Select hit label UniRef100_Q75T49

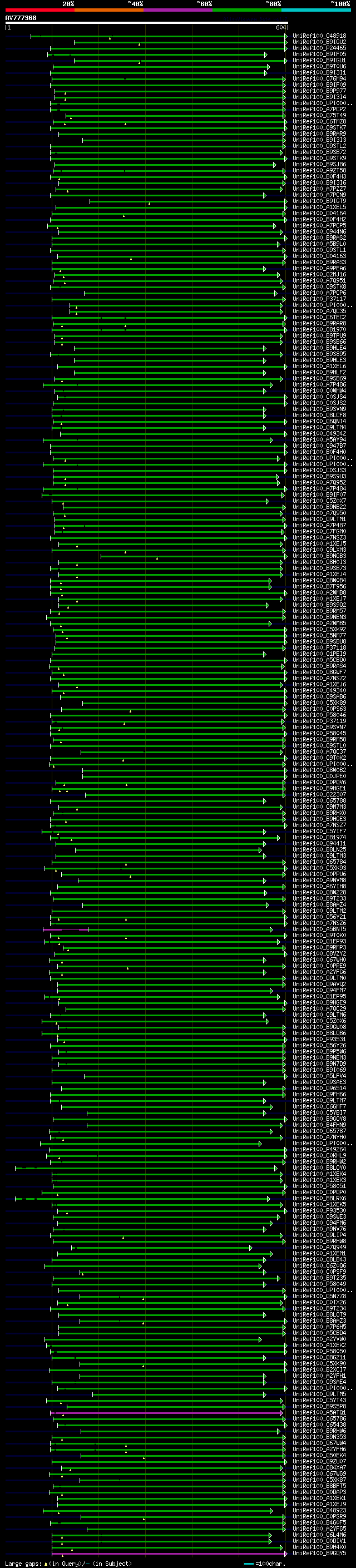[x=319, y=115]
